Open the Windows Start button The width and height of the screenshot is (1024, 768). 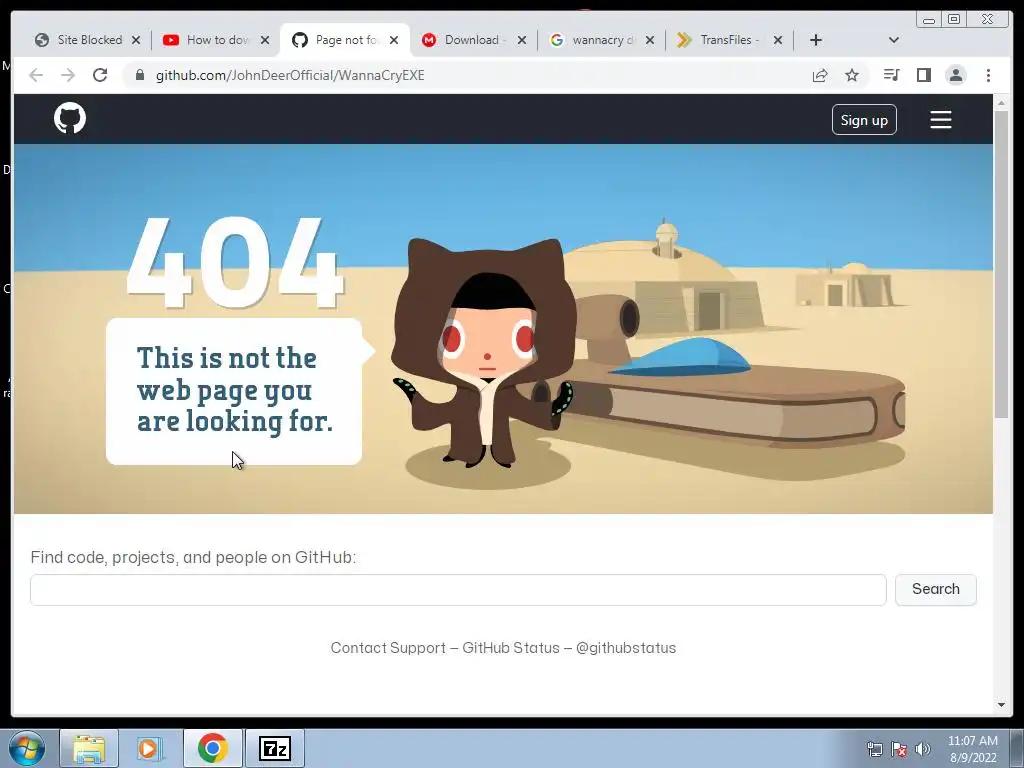click(27, 748)
